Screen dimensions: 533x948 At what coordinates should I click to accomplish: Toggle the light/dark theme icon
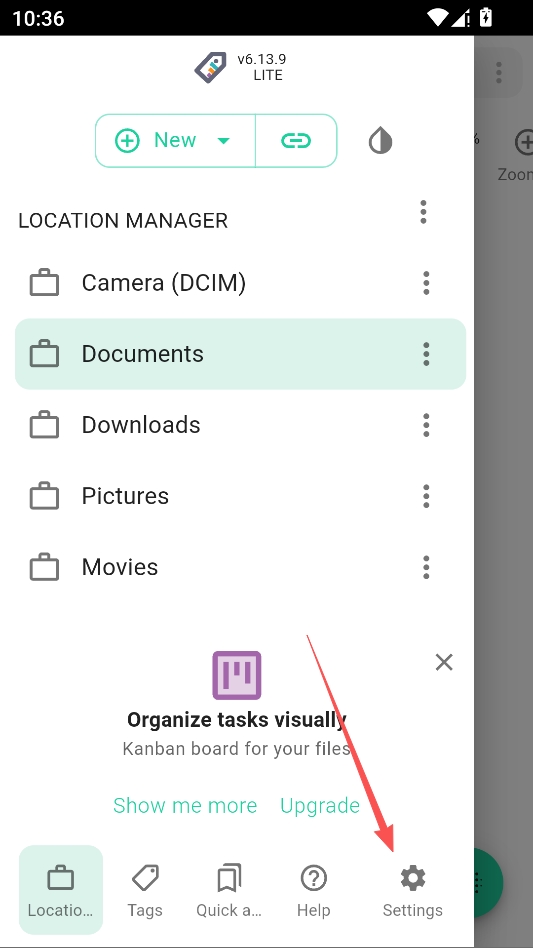click(380, 141)
